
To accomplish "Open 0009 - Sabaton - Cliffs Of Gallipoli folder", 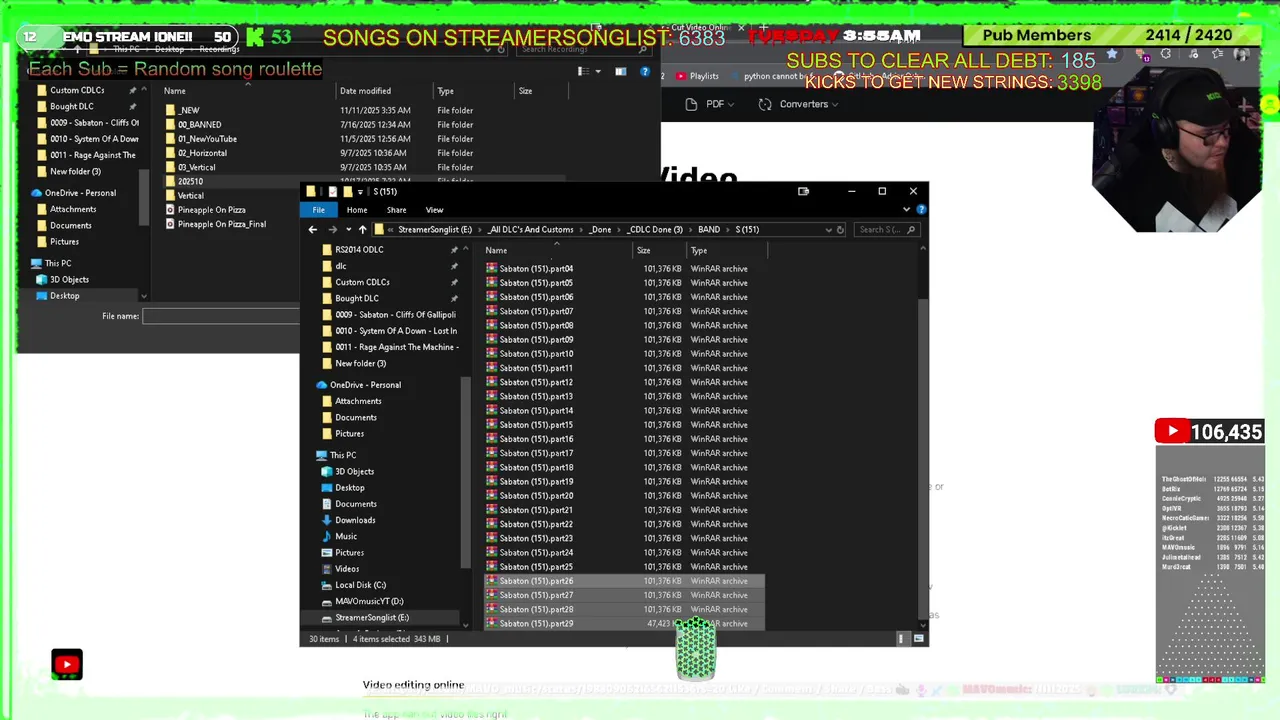I will click(x=388, y=314).
